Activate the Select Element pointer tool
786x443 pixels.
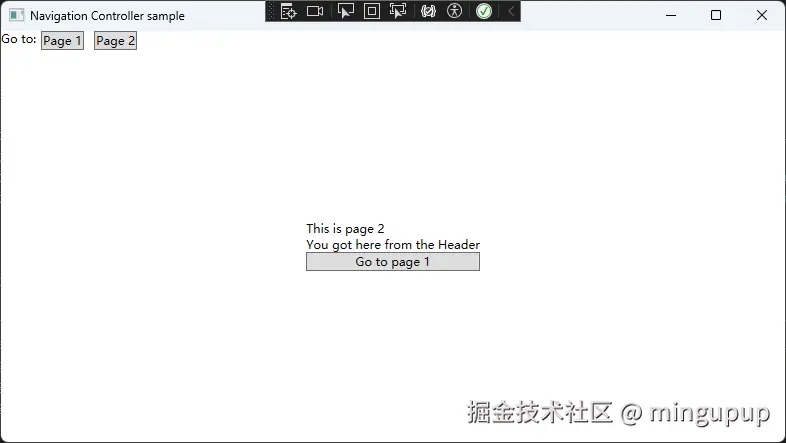coord(345,11)
